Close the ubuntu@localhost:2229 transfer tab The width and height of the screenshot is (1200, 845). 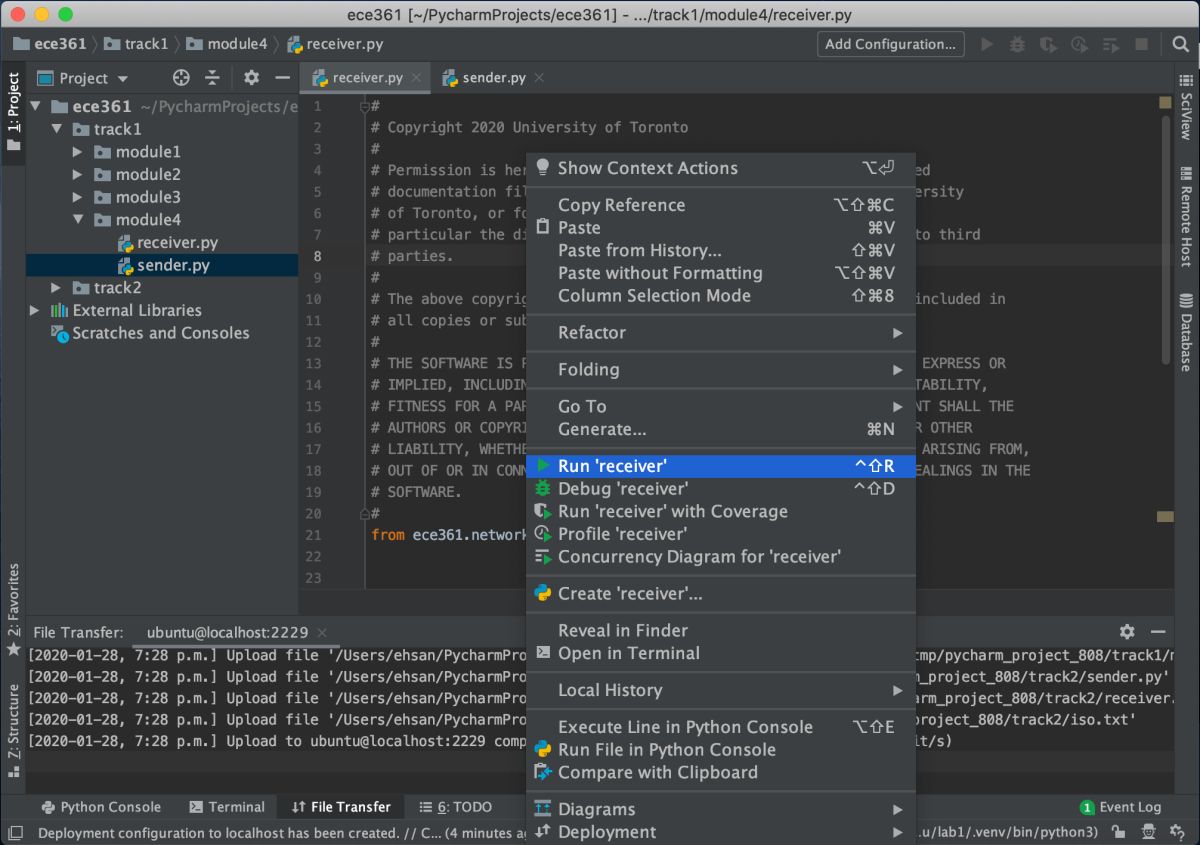(322, 633)
